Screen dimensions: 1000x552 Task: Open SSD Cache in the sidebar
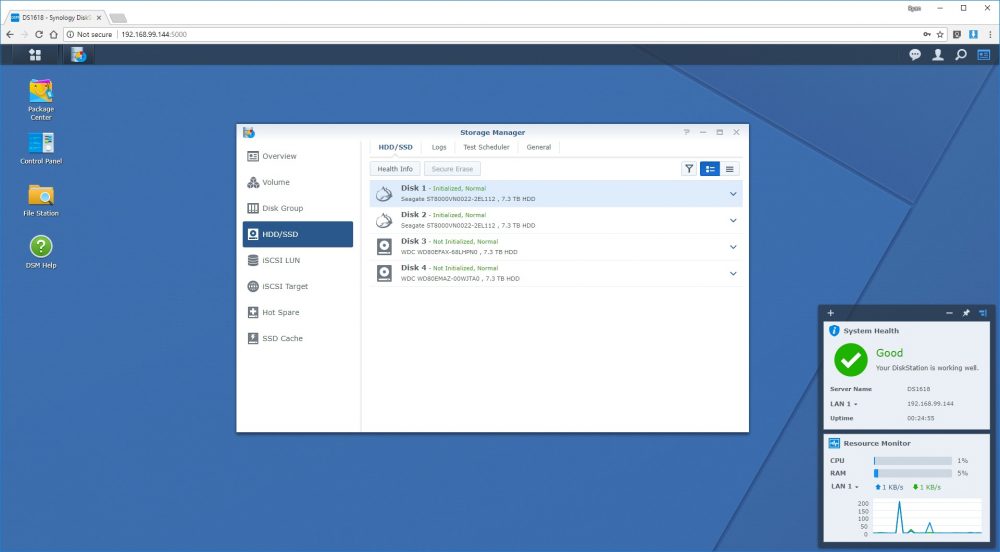(x=298, y=338)
